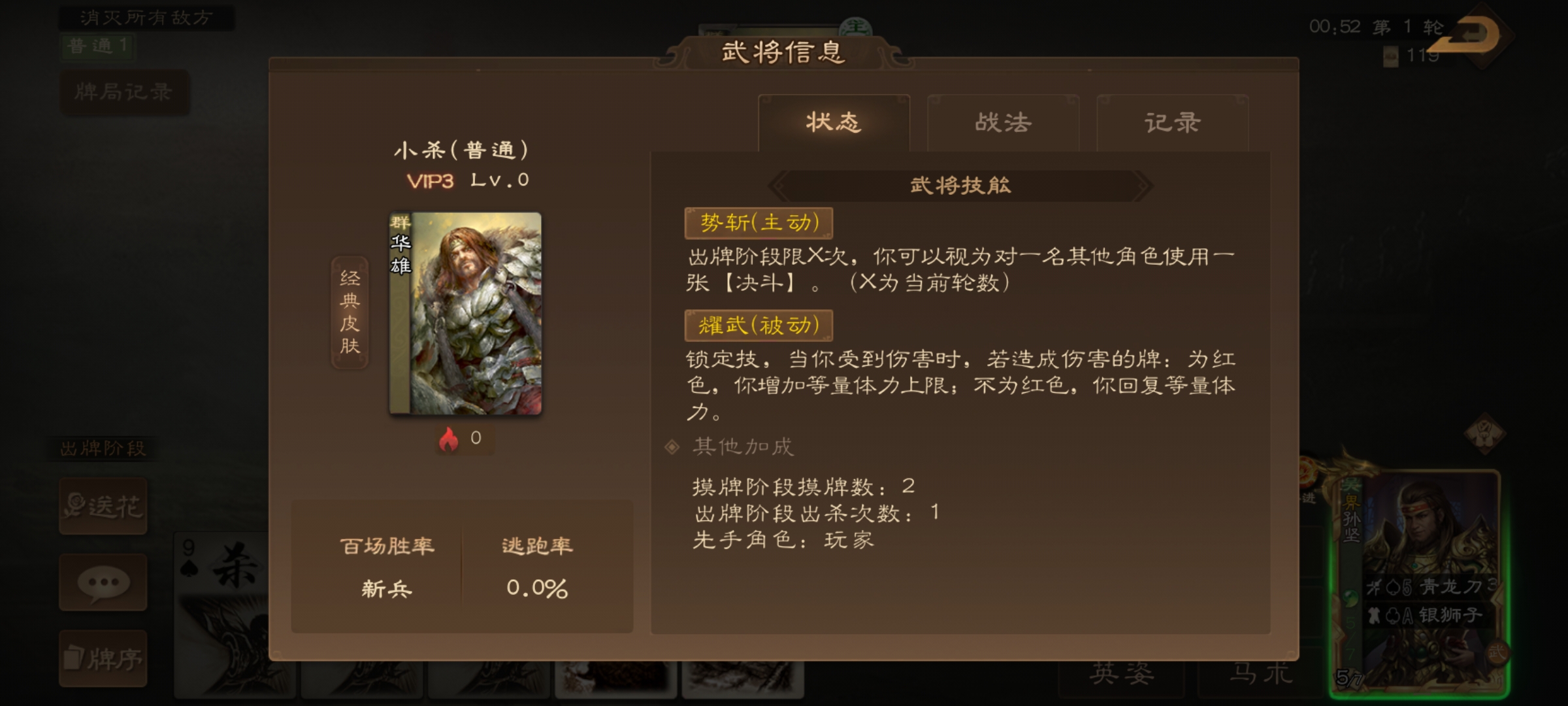
Task: Click the diamond icon above 孙坚's card
Action: [x=1484, y=433]
